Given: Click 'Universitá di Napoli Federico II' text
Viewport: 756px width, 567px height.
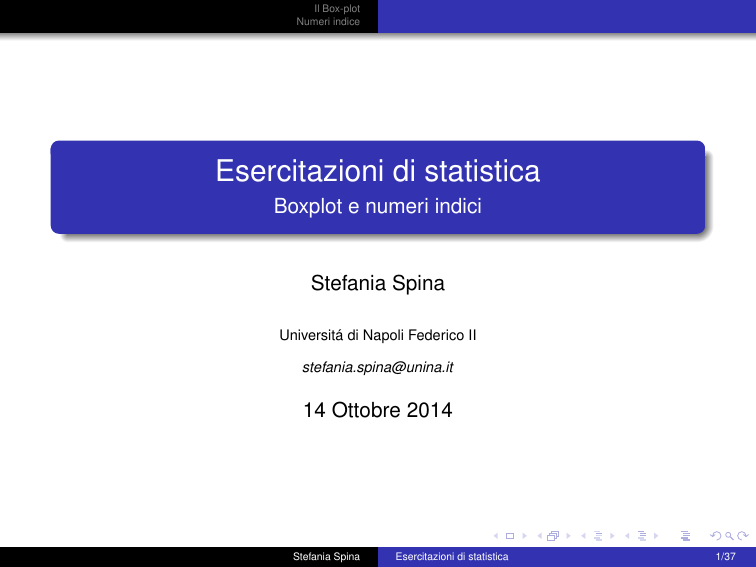Looking at the screenshot, I should (x=378, y=335).
